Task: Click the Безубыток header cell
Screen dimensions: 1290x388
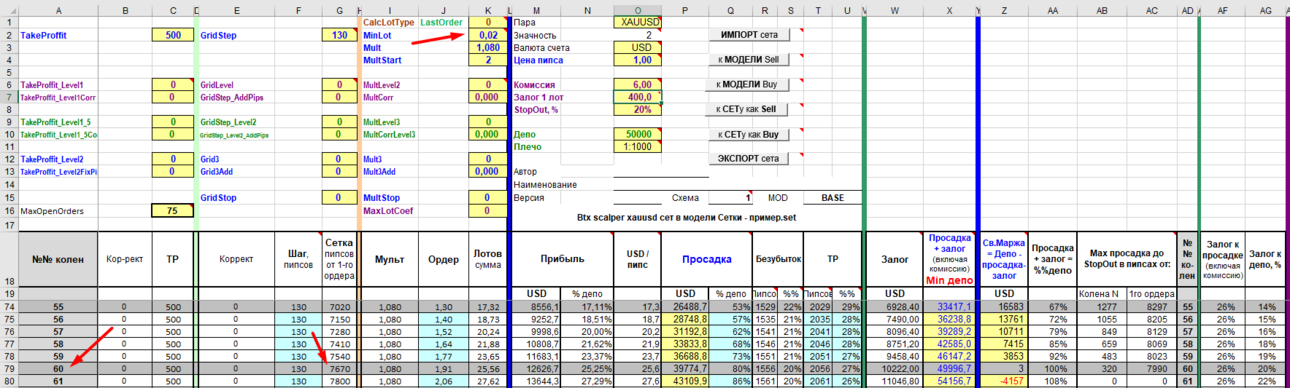Action: point(777,258)
